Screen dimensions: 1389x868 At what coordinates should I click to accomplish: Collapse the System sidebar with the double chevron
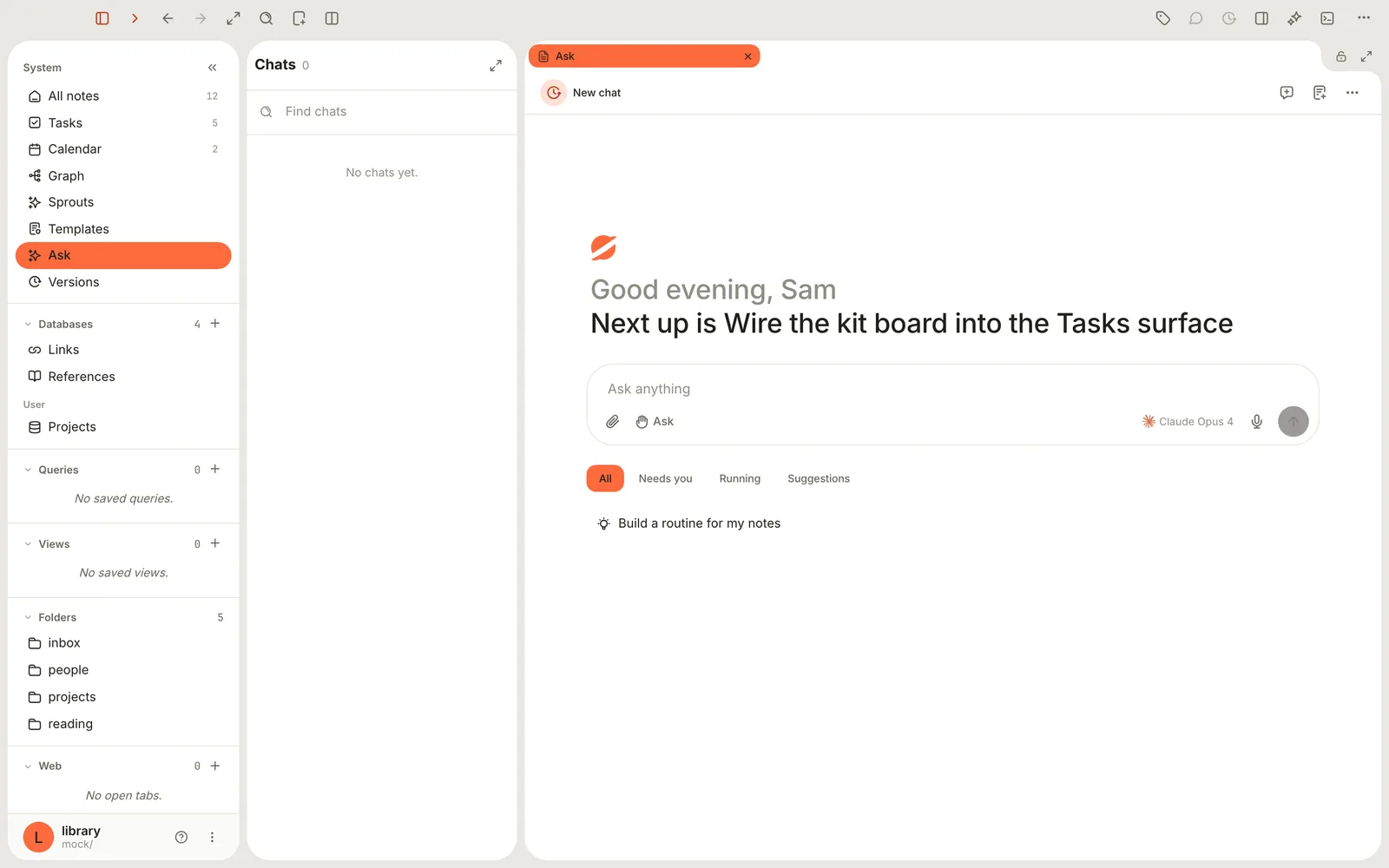coord(213,68)
